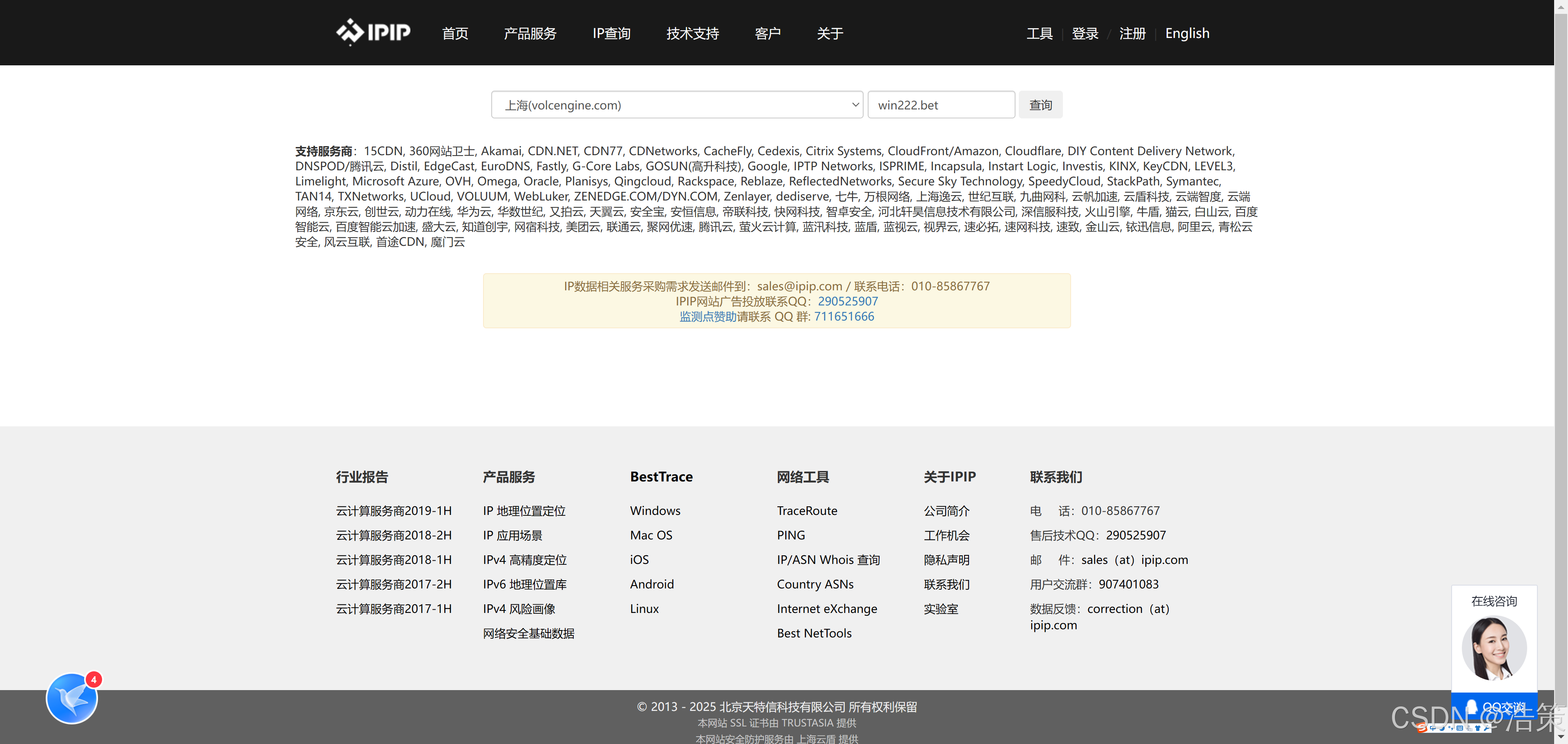Click footer phone number 010-85867767
1568x744 pixels.
pos(1120,511)
